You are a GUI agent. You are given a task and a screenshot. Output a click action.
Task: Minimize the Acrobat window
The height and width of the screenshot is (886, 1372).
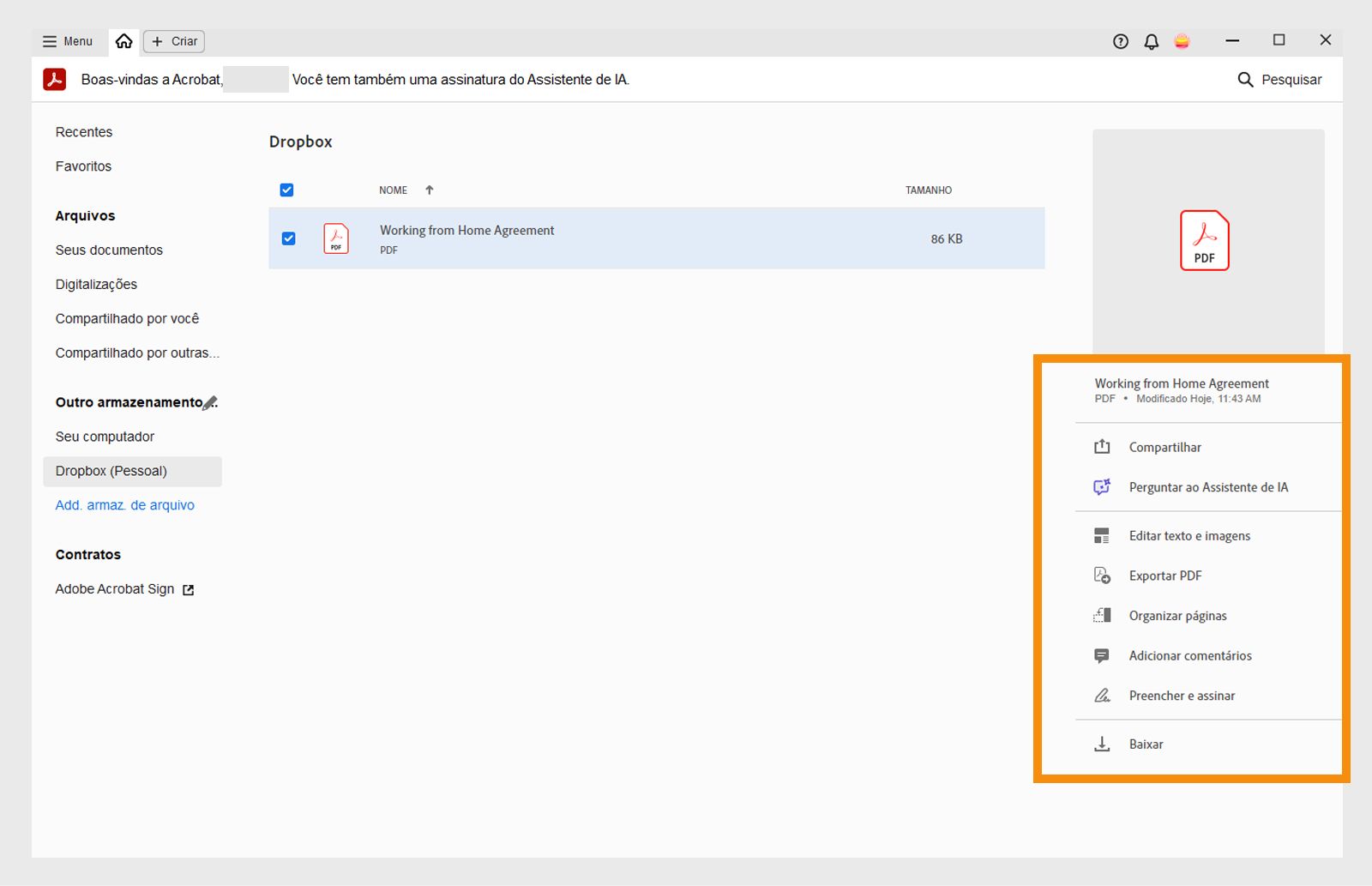[x=1232, y=40]
